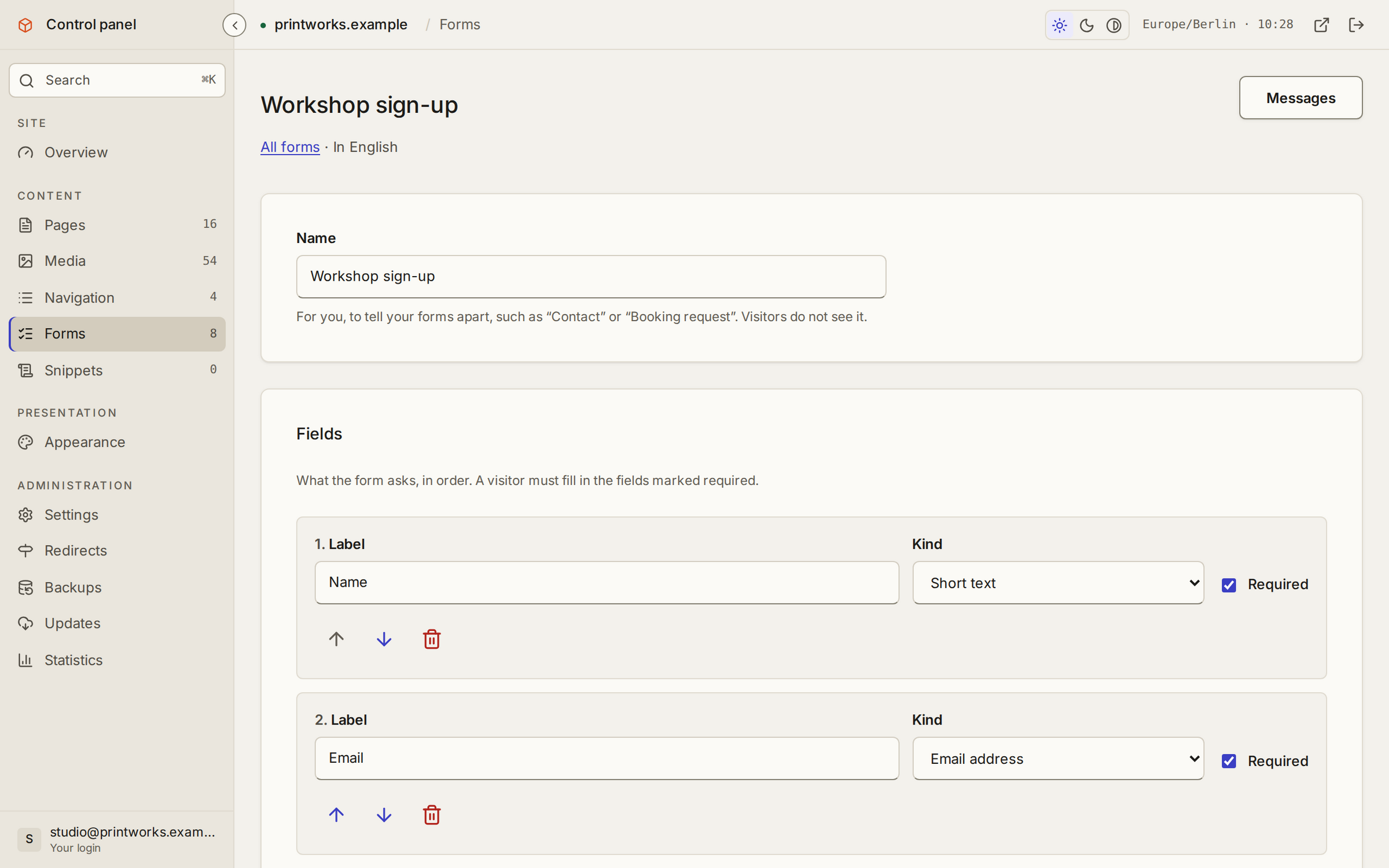Go to Settings in the sidebar
The width and height of the screenshot is (1389, 868).
click(117, 515)
